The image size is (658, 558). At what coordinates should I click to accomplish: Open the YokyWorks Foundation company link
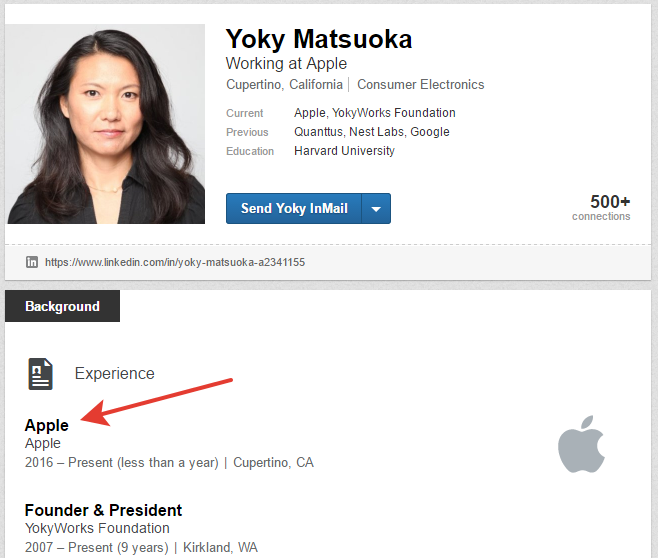click(97, 528)
